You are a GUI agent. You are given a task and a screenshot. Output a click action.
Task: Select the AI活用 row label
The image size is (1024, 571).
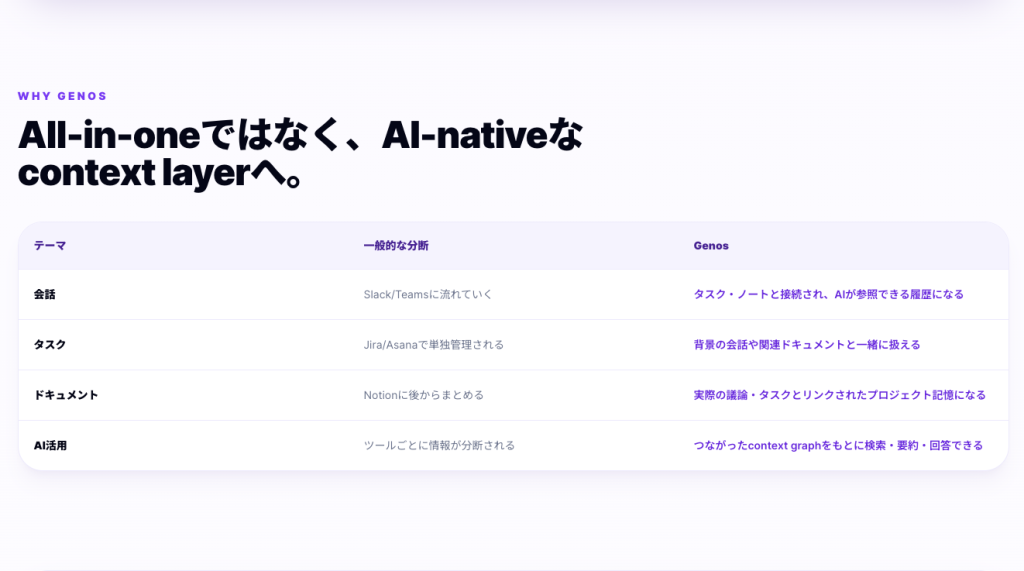(x=50, y=446)
